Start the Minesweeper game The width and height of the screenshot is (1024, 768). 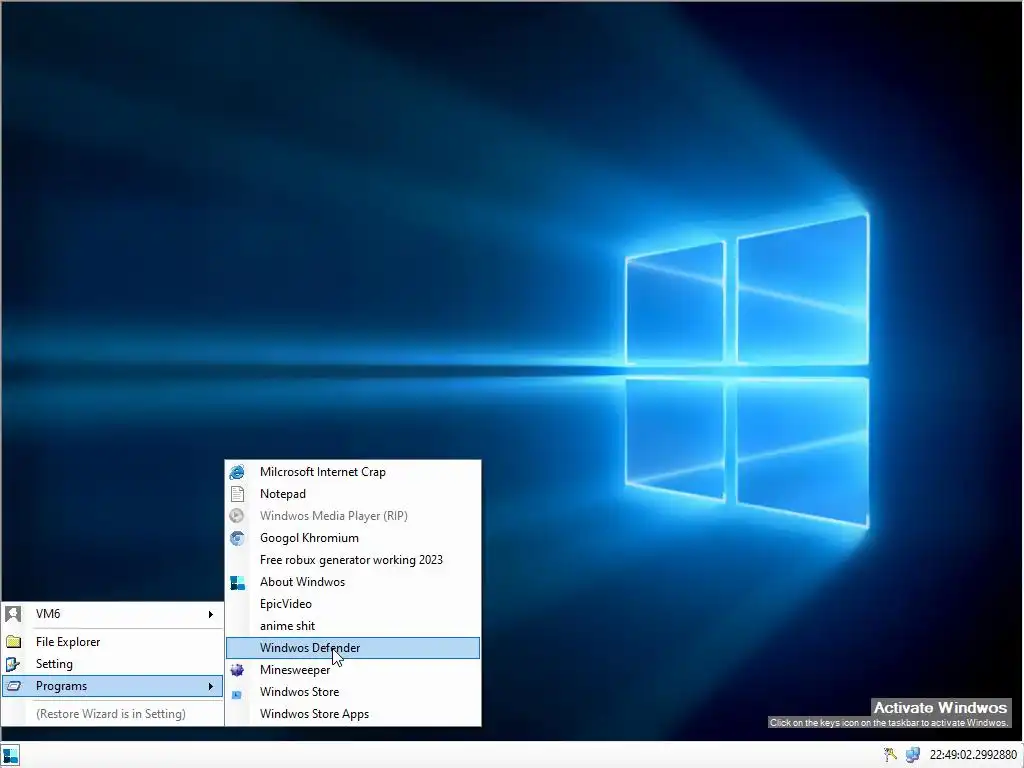tap(353, 670)
